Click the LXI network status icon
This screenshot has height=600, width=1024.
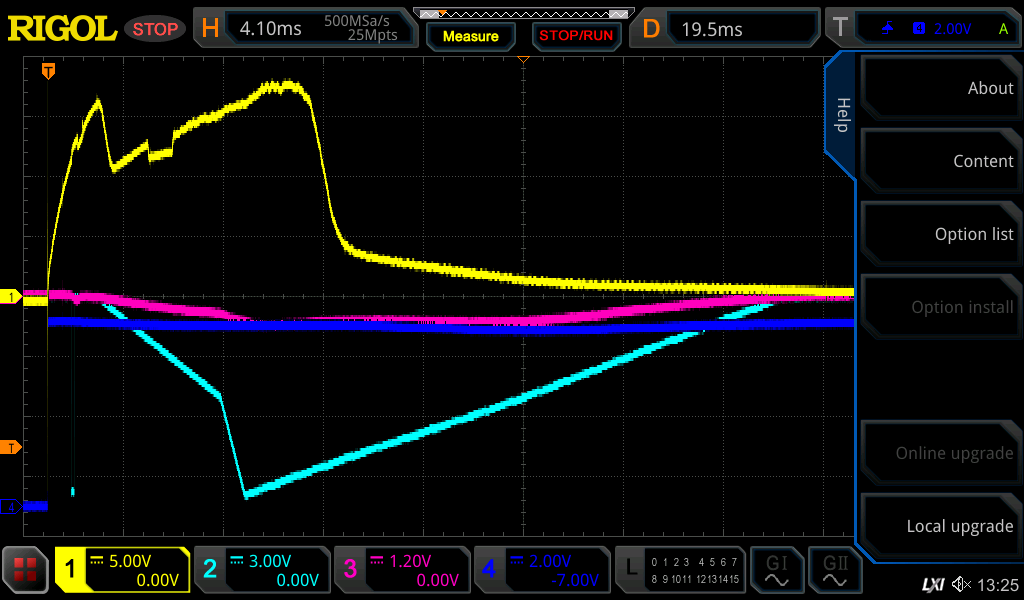pos(932,584)
